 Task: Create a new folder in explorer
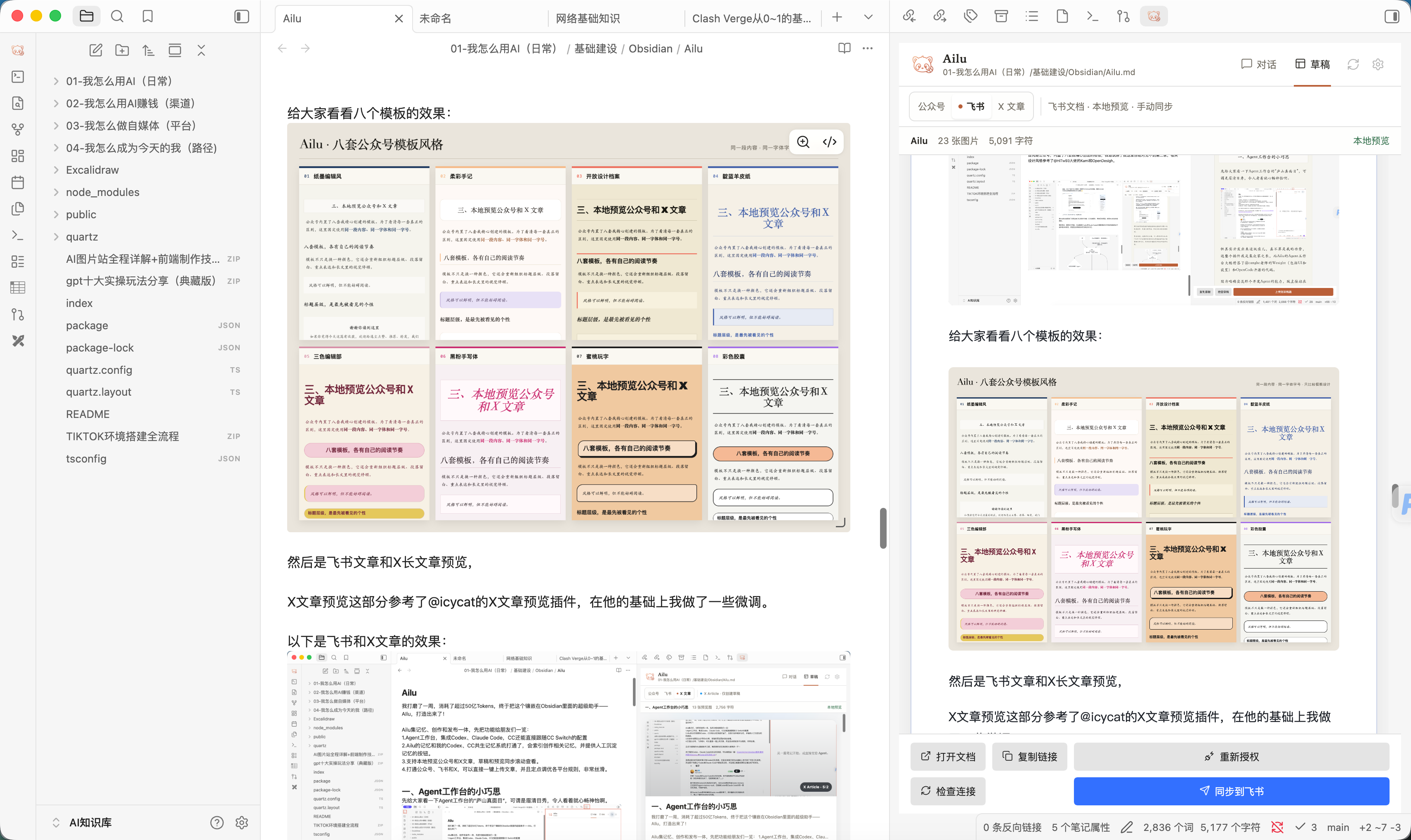point(122,50)
